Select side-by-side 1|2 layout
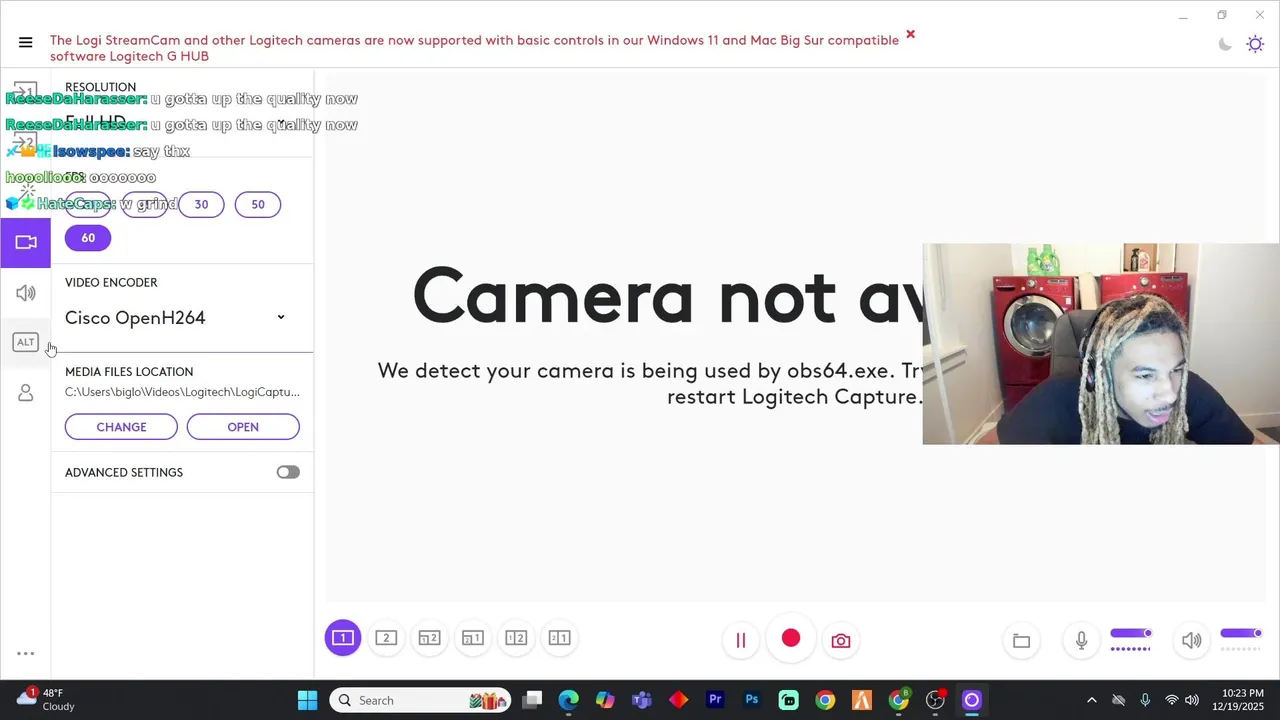Viewport: 1280px width, 720px height. tap(516, 638)
